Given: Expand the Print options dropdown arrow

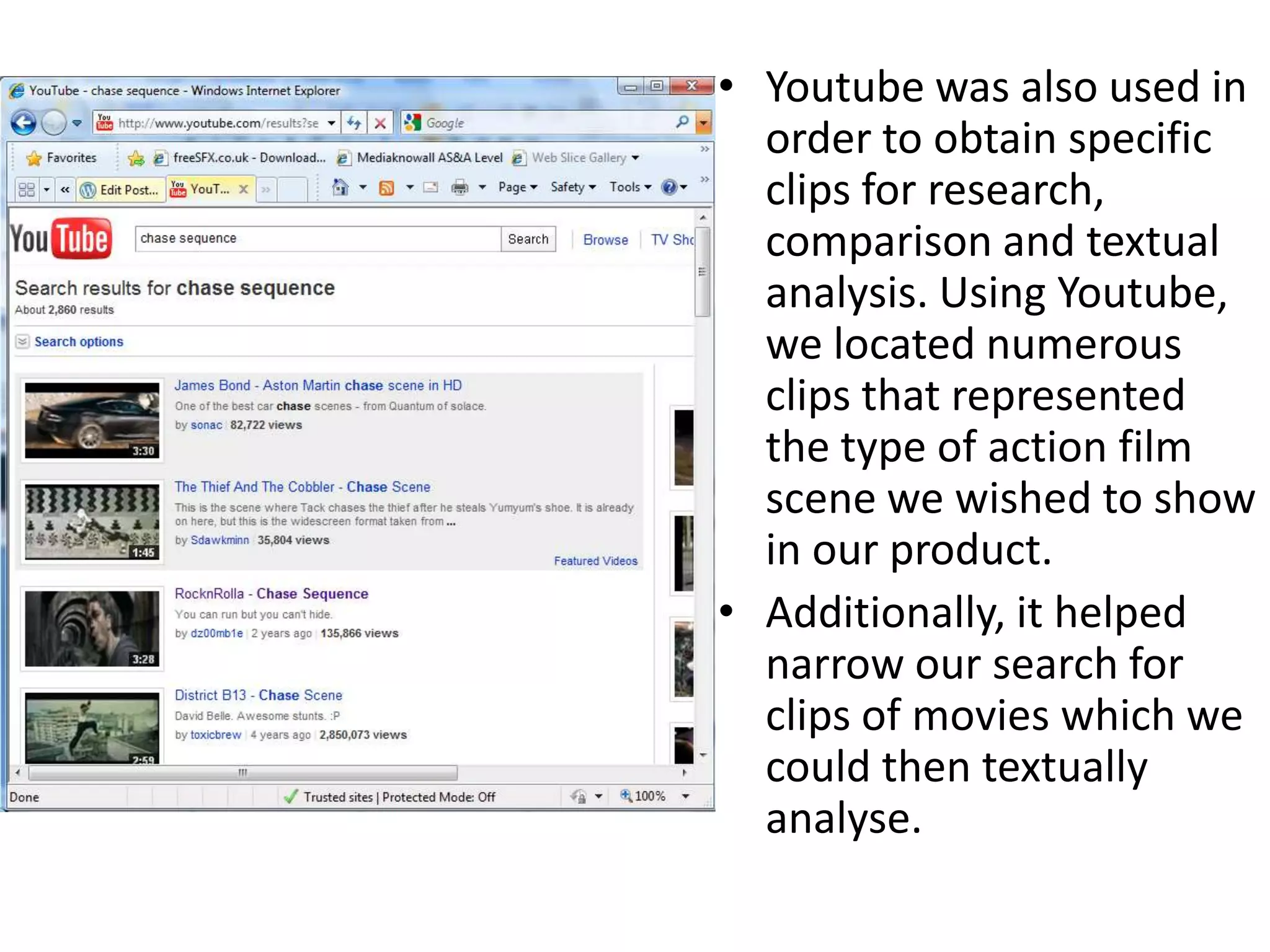Looking at the screenshot, I should [x=482, y=187].
